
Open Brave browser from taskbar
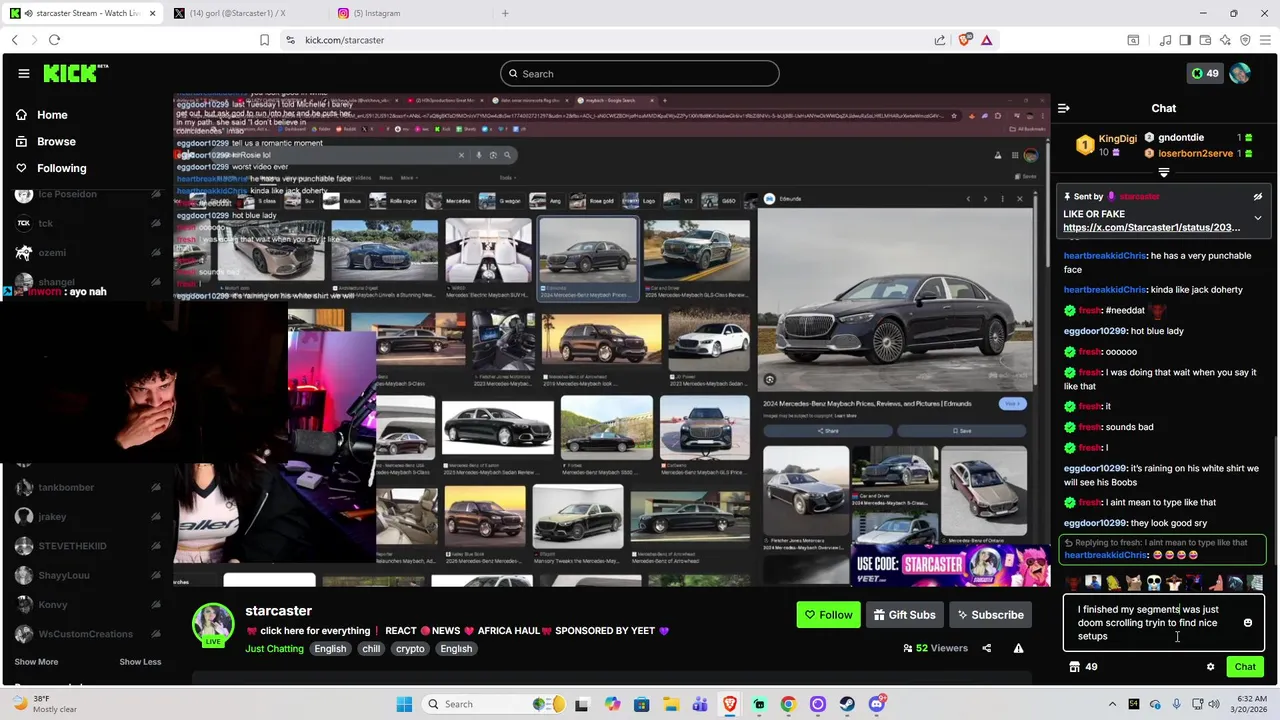coord(730,704)
